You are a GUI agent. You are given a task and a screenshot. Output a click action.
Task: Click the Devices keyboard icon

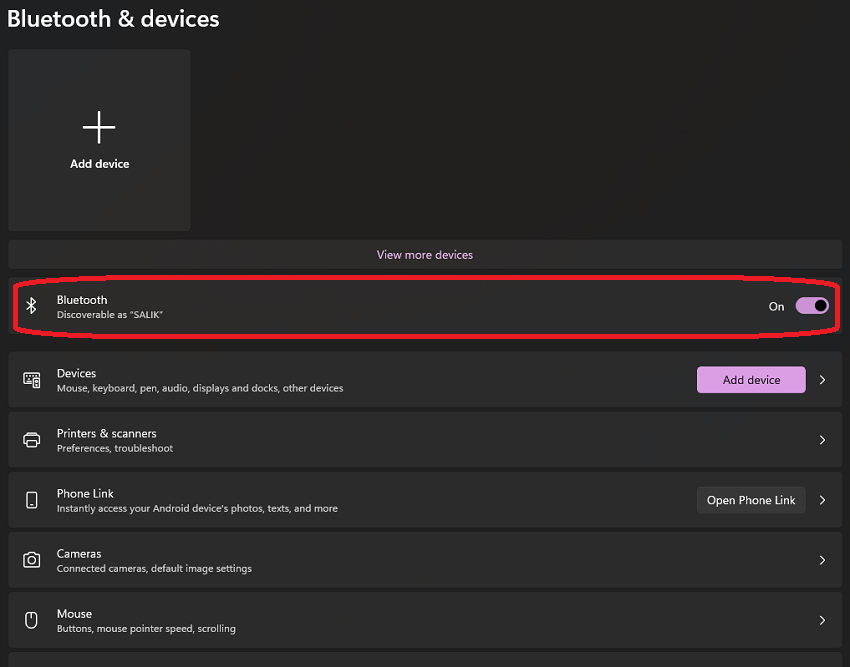(31, 380)
